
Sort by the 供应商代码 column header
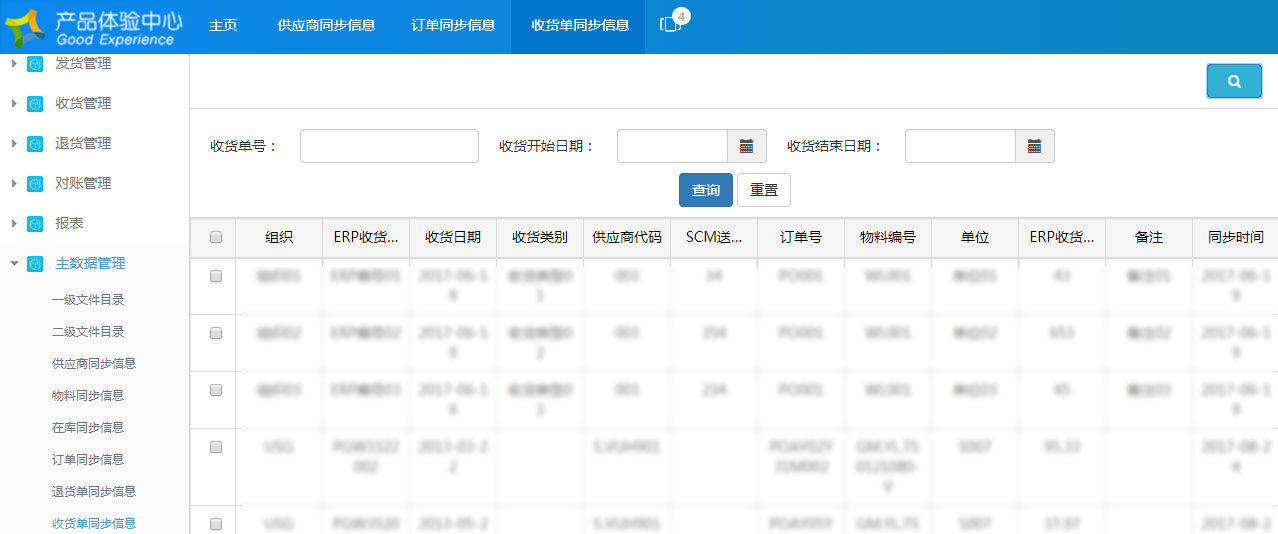[x=627, y=238]
